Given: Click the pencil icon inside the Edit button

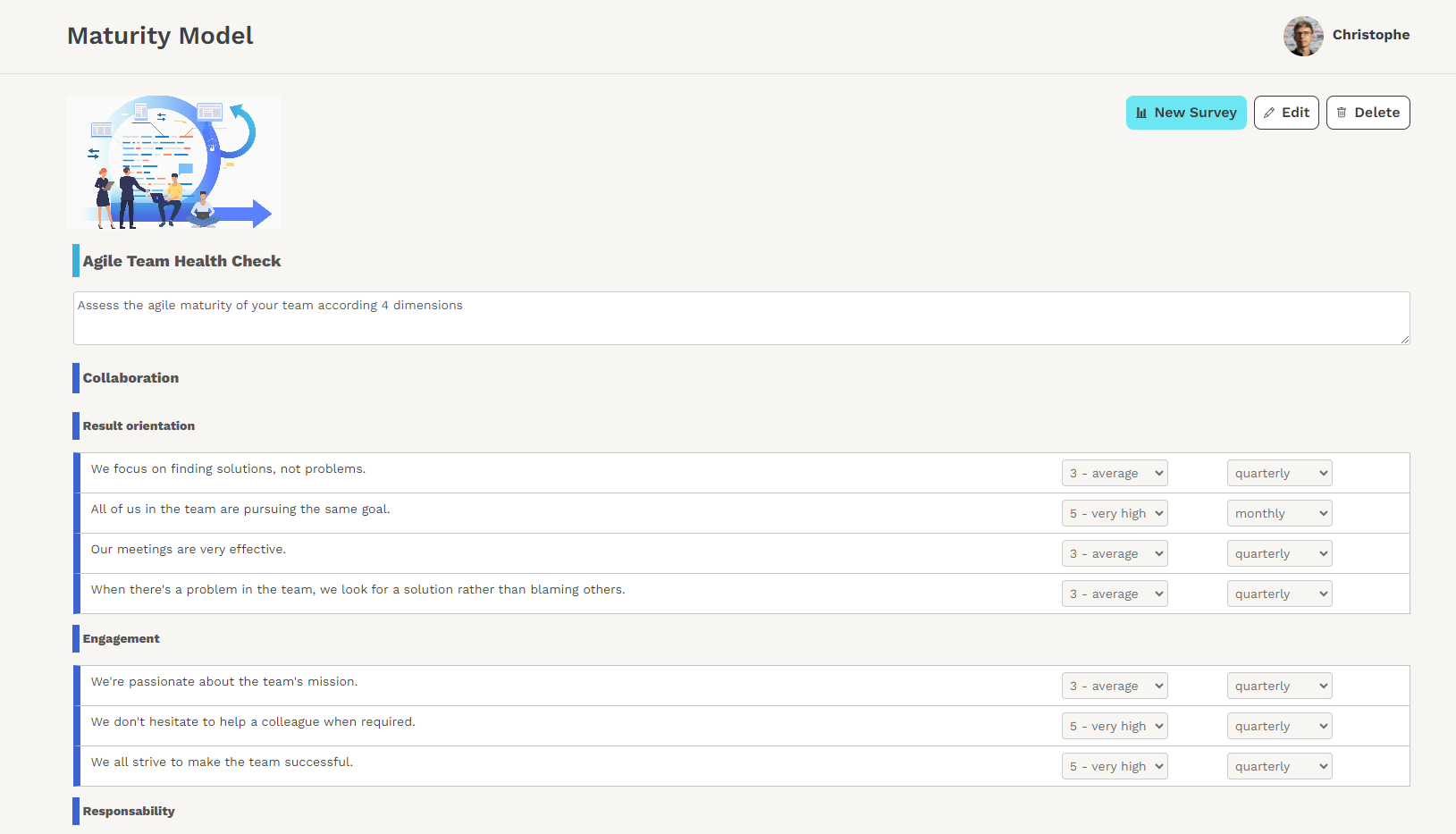Looking at the screenshot, I should pos(1271,113).
